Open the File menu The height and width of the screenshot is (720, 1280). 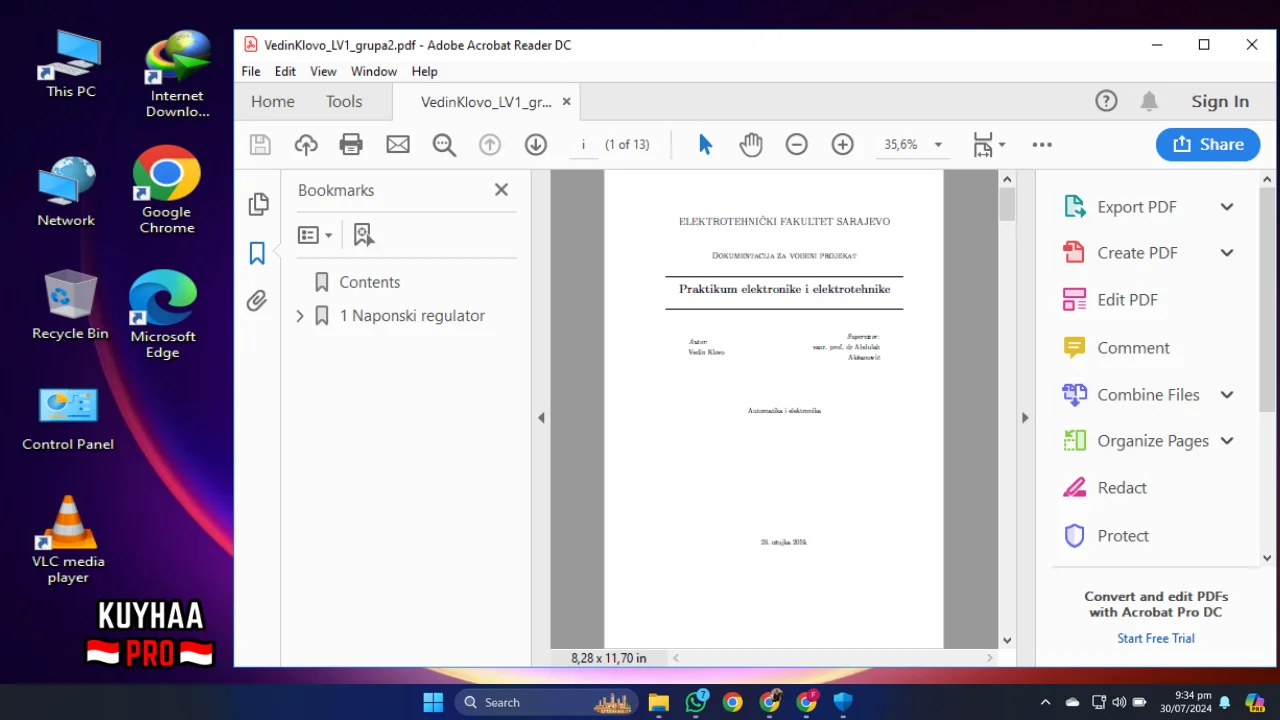point(251,71)
